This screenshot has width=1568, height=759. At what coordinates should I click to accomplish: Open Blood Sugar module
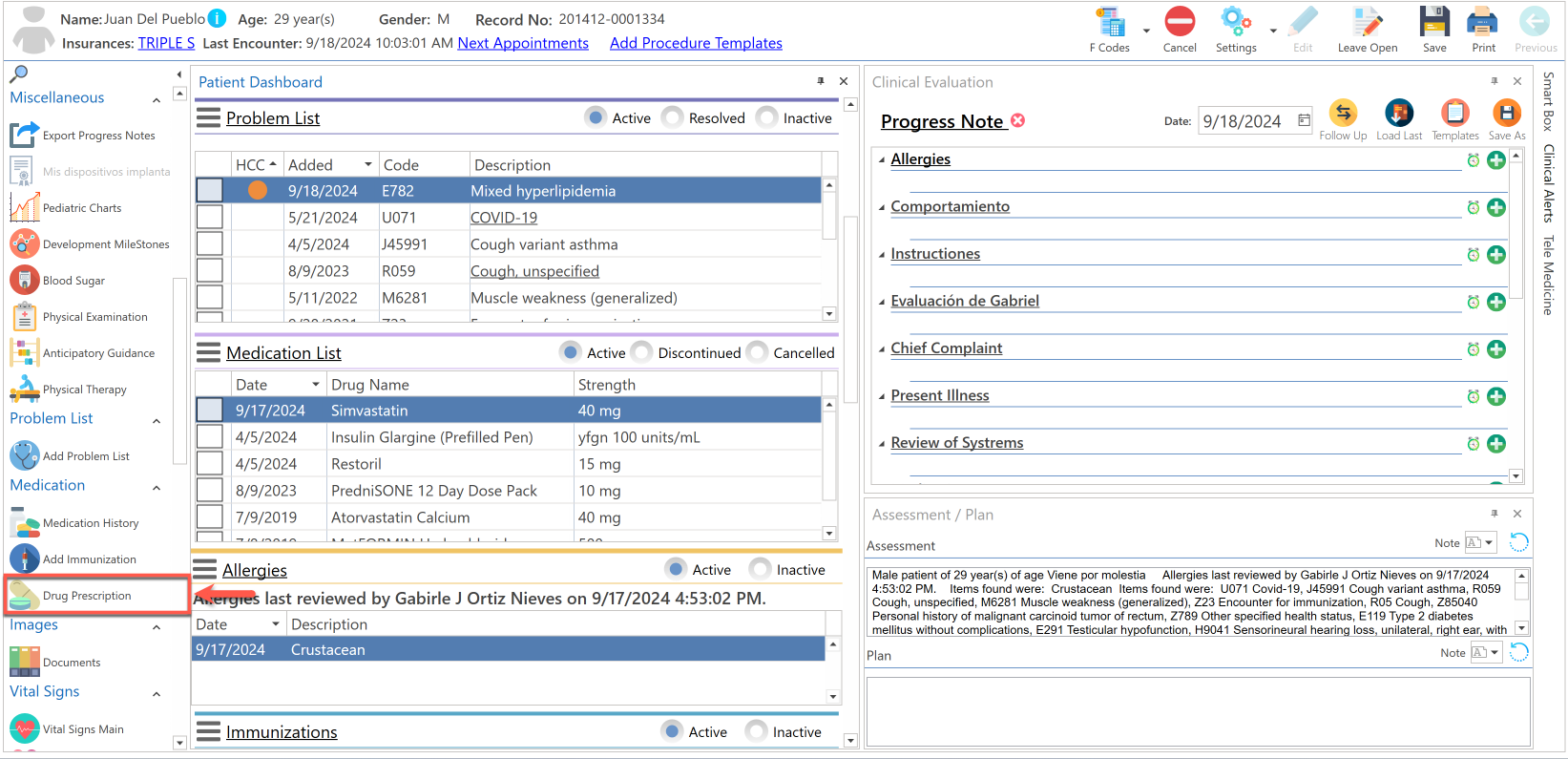point(57,281)
